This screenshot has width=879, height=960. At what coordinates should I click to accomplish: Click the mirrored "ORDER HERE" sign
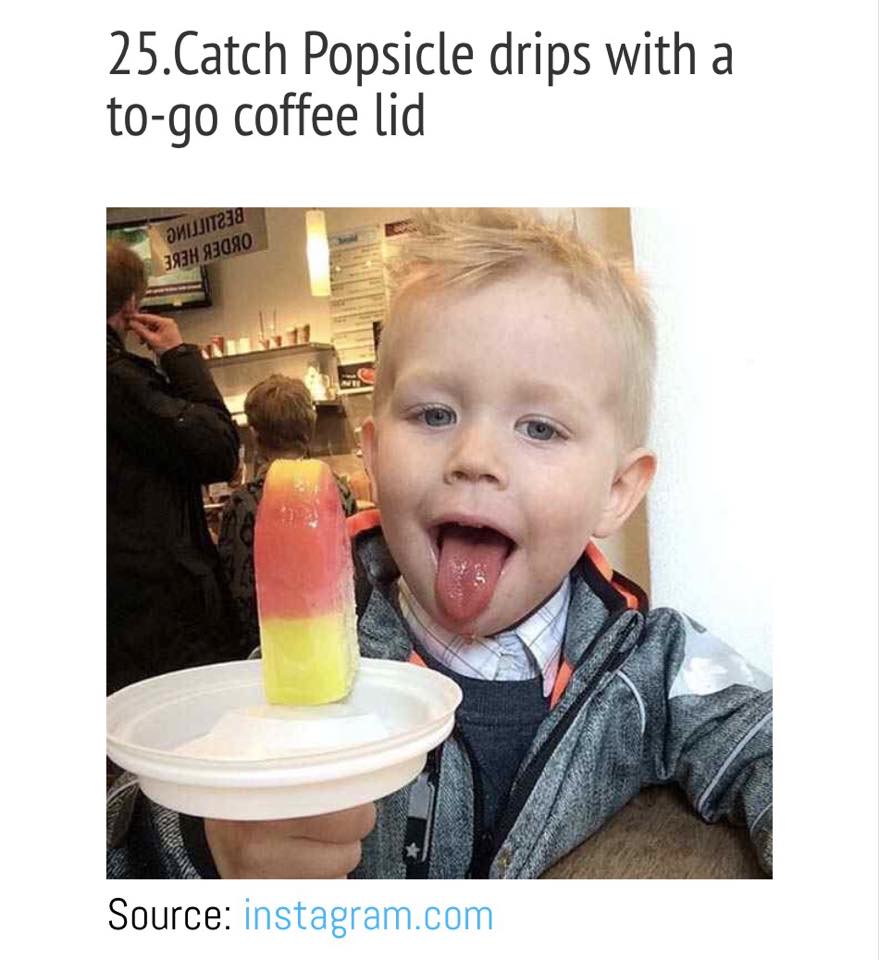(x=206, y=236)
